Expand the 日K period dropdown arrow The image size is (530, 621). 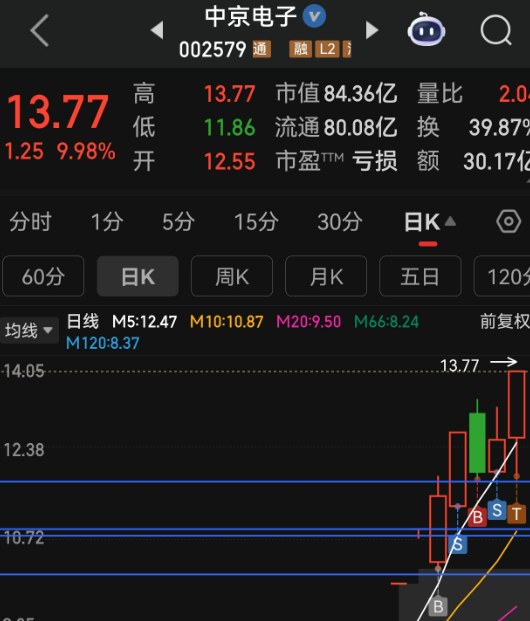click(450, 221)
